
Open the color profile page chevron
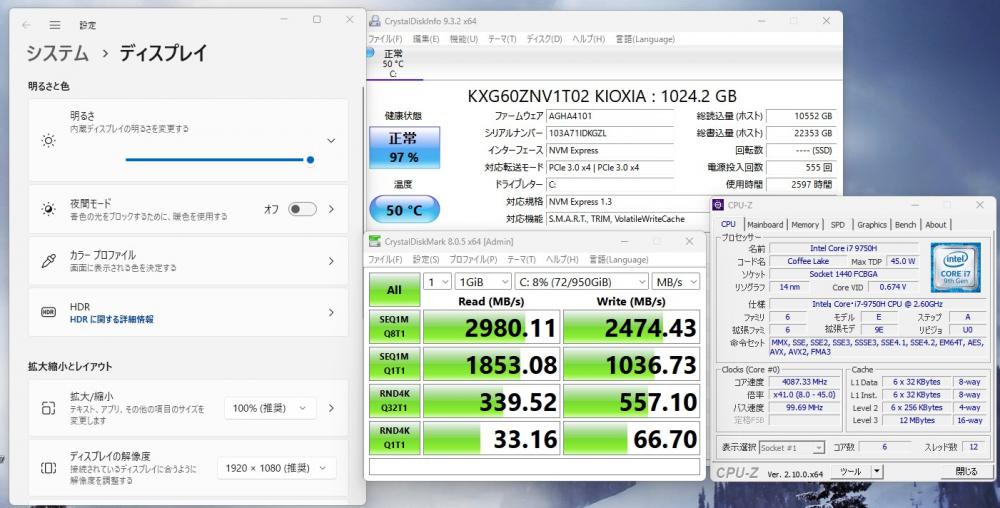point(331,261)
